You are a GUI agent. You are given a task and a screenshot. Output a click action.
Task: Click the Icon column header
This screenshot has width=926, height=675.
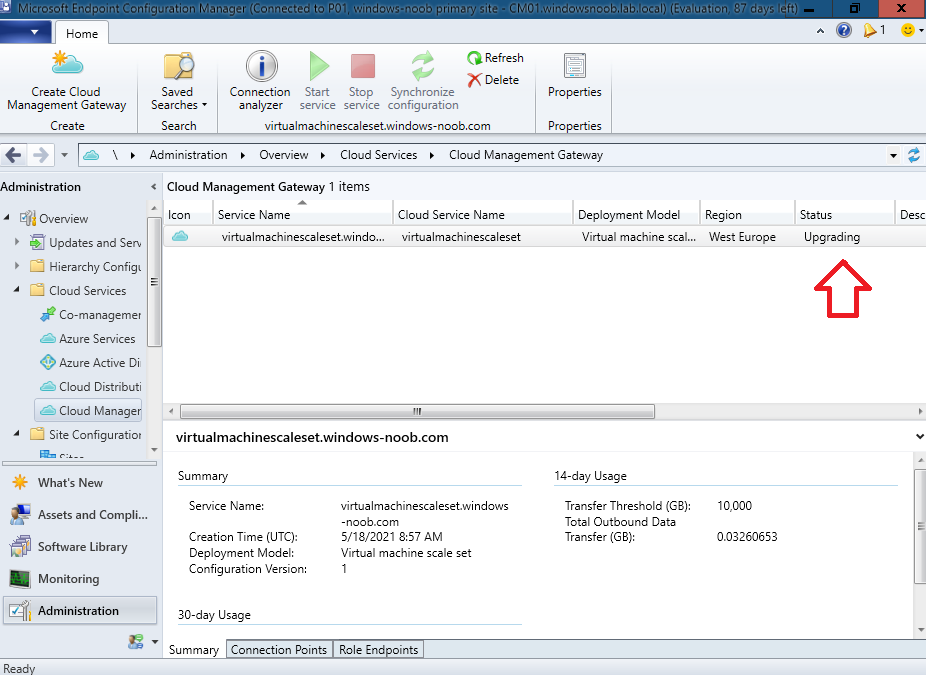click(188, 214)
